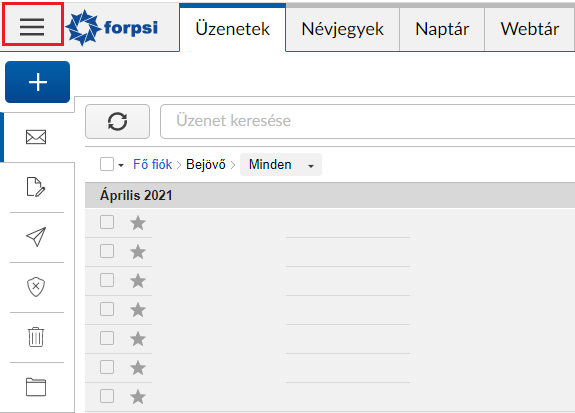Click the forpsi logo
575x413 pixels.
click(112, 28)
